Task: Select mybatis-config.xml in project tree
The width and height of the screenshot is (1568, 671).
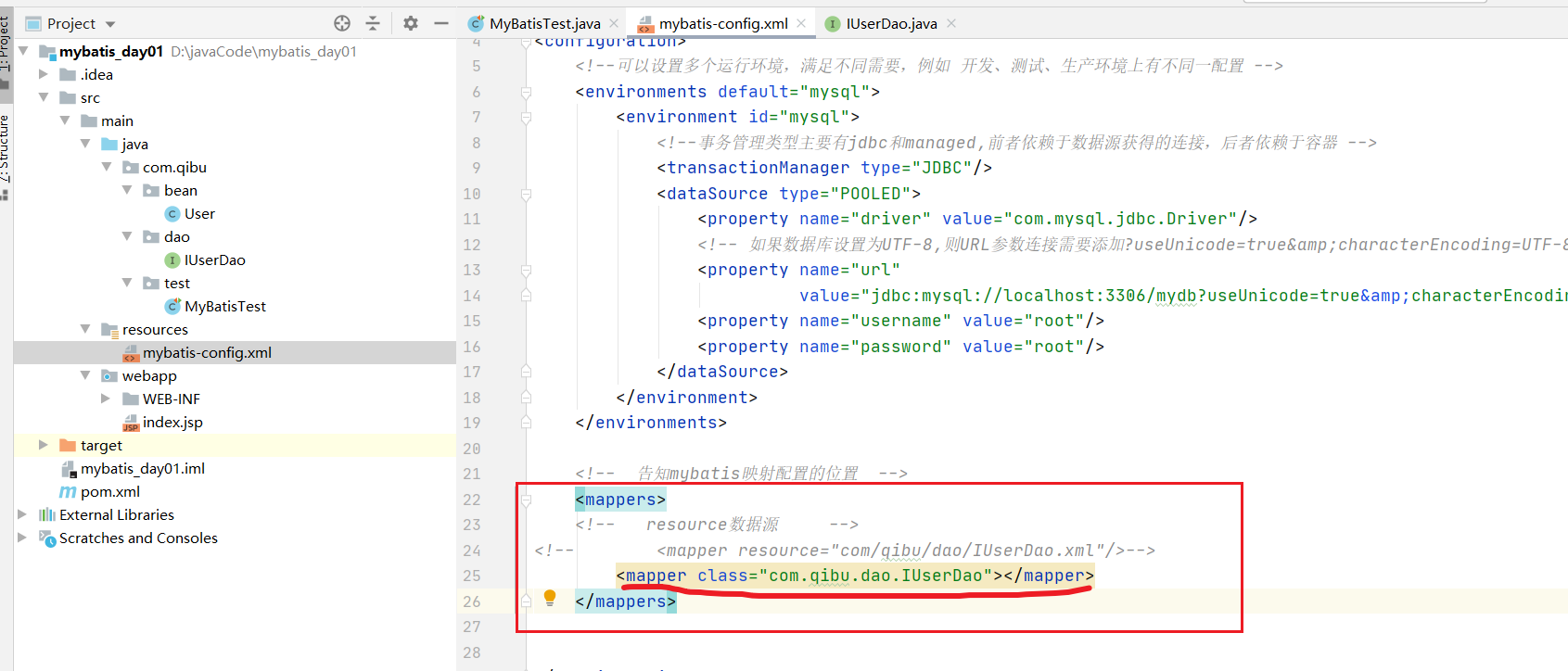Action: 235,352
